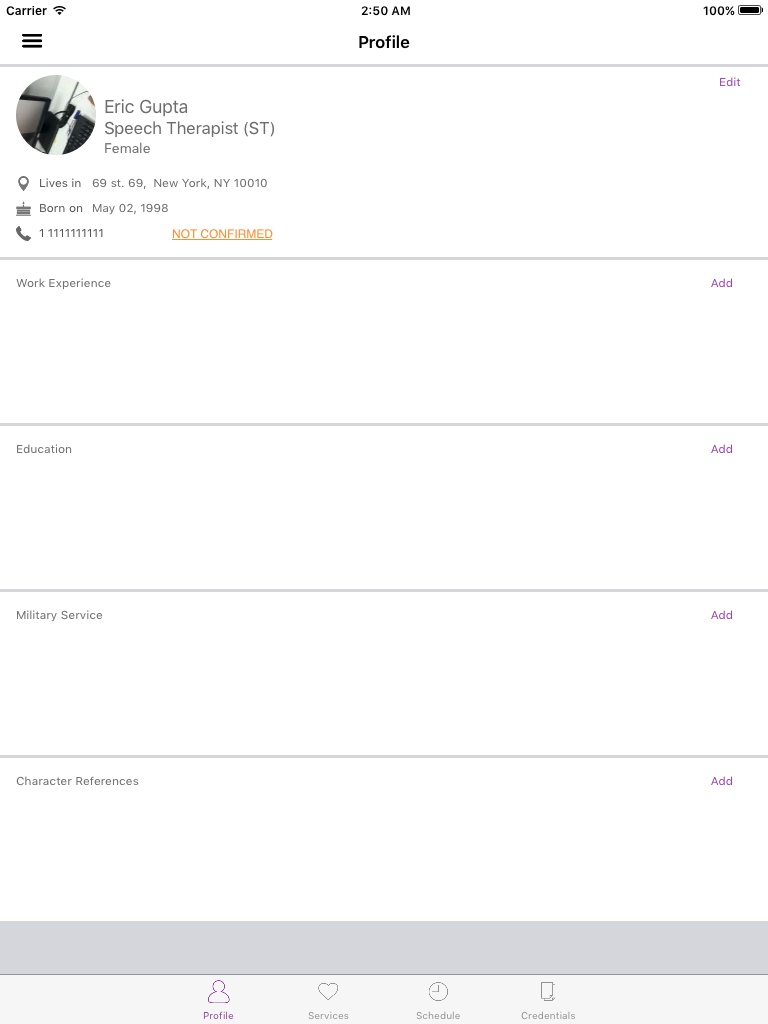The image size is (768, 1024).
Task: Click the NOT CONFIRMED phone link
Action: coord(222,234)
